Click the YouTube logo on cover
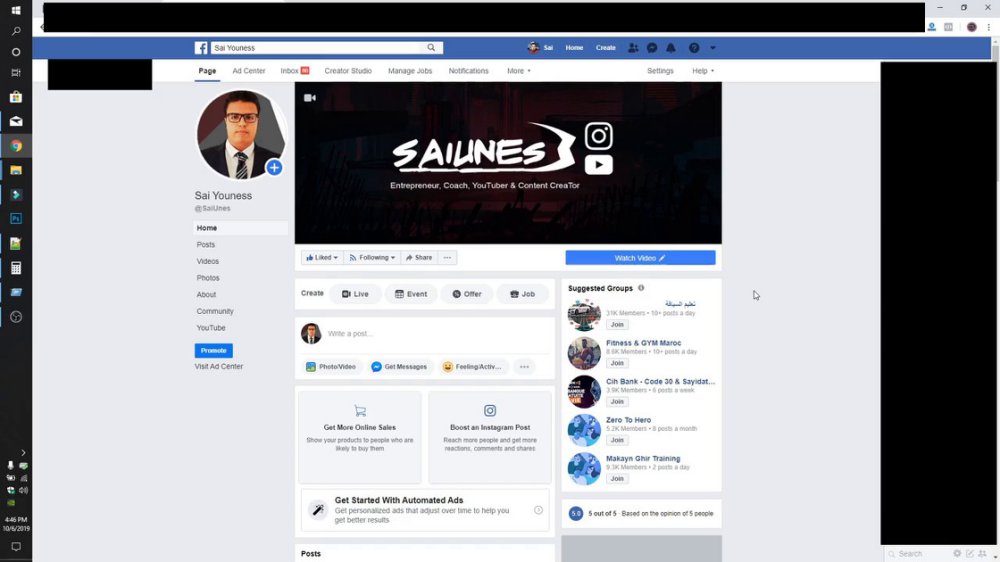The image size is (1000, 562). click(x=598, y=165)
